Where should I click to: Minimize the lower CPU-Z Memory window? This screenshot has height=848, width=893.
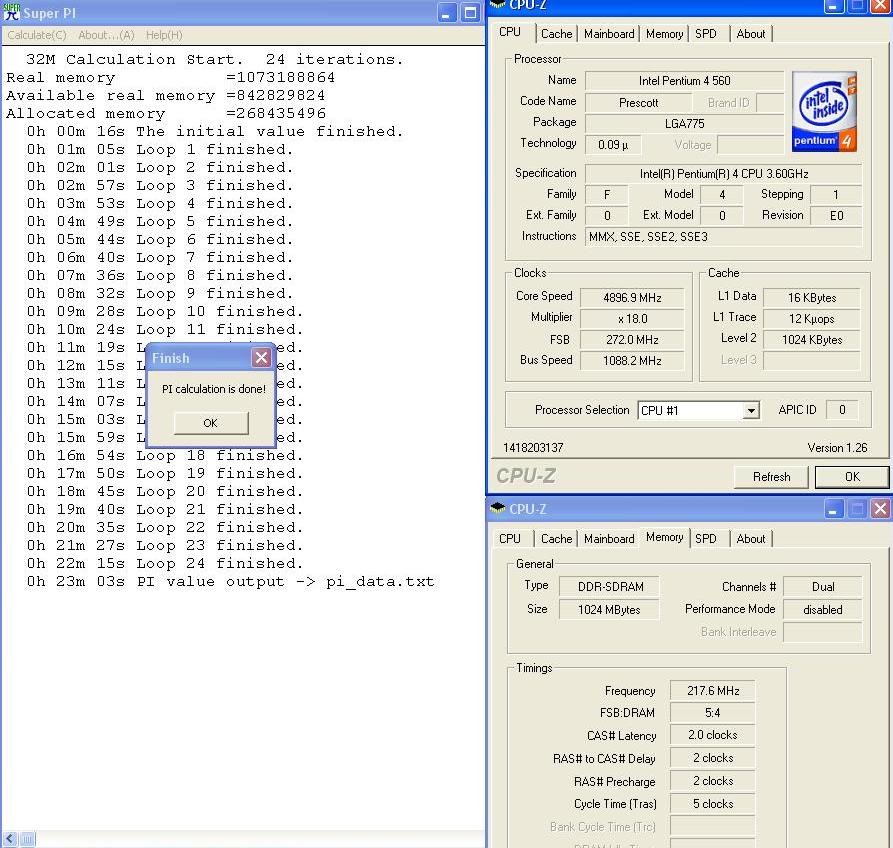pos(833,509)
